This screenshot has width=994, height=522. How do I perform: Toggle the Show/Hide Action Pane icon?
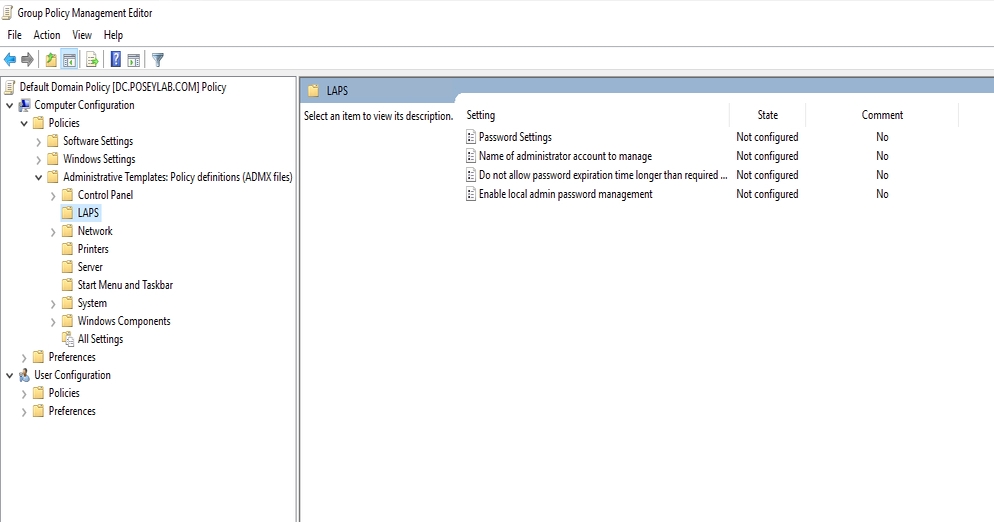pyautogui.click(x=134, y=60)
